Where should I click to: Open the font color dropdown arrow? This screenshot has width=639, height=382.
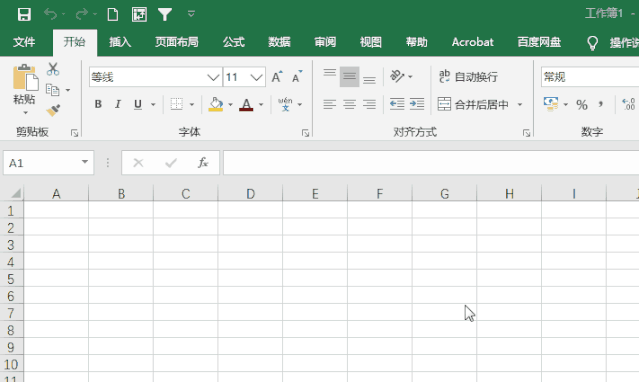(261, 105)
